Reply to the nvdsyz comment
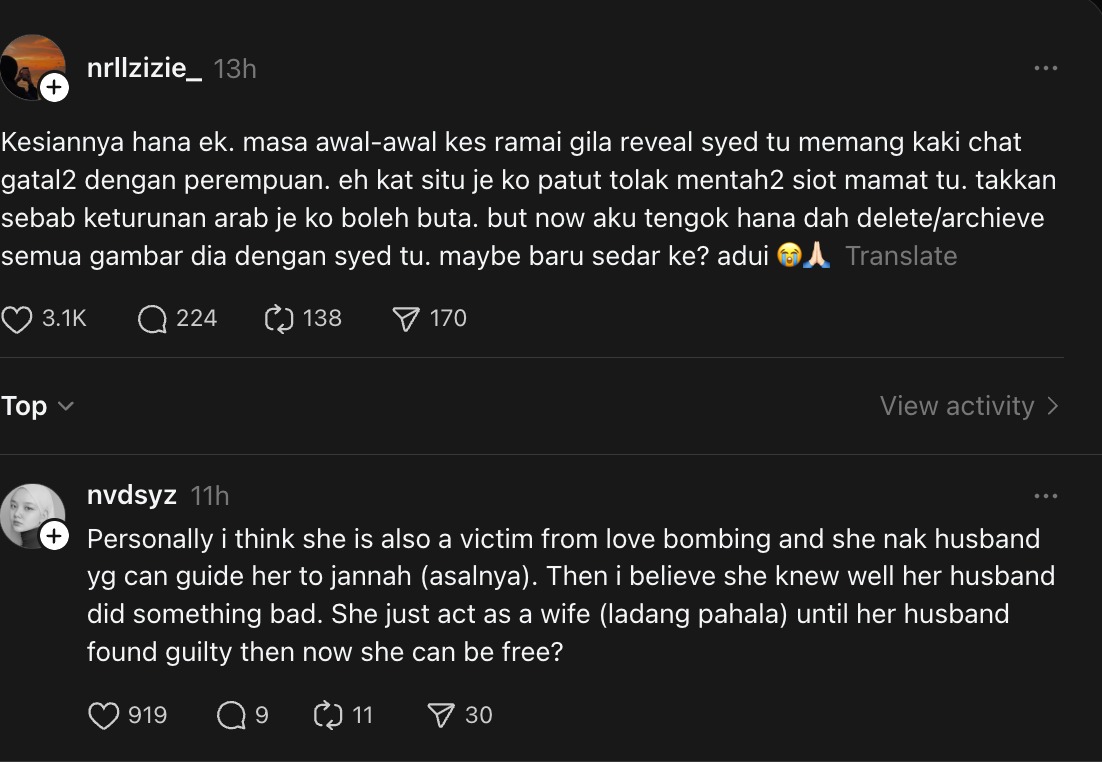 tap(231, 716)
